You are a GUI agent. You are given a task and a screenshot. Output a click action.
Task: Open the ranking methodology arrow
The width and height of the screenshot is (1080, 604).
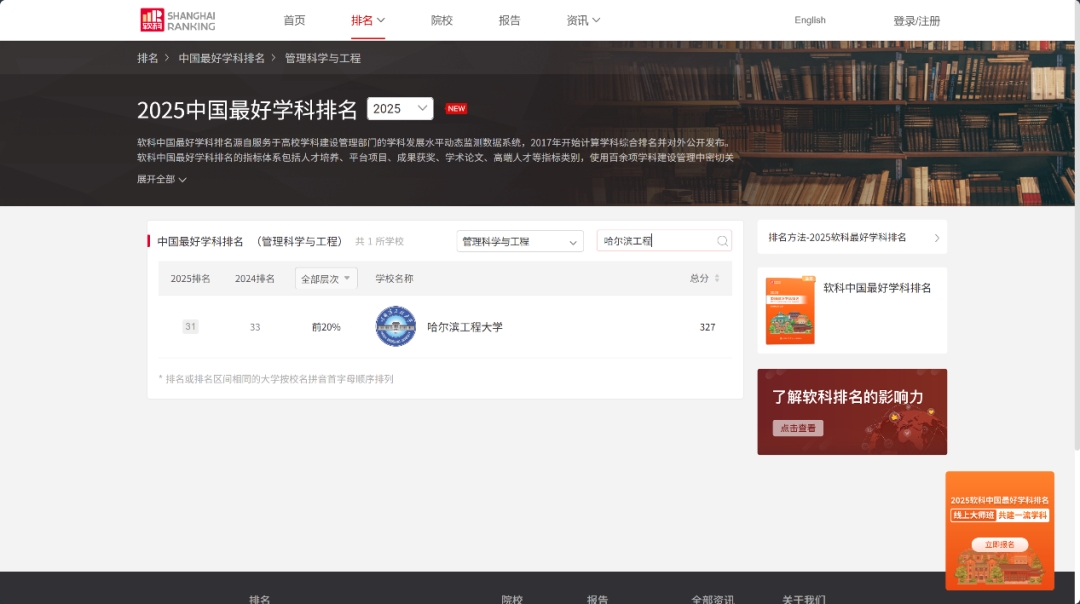936,238
